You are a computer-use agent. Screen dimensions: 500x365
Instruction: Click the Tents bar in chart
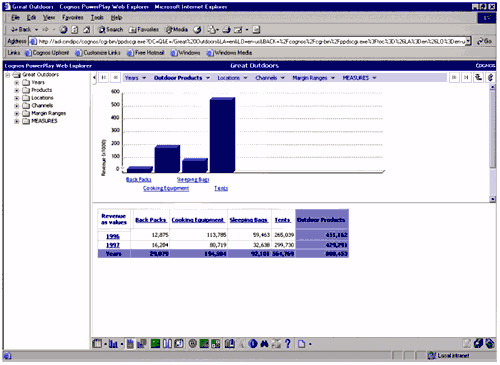click(x=222, y=135)
